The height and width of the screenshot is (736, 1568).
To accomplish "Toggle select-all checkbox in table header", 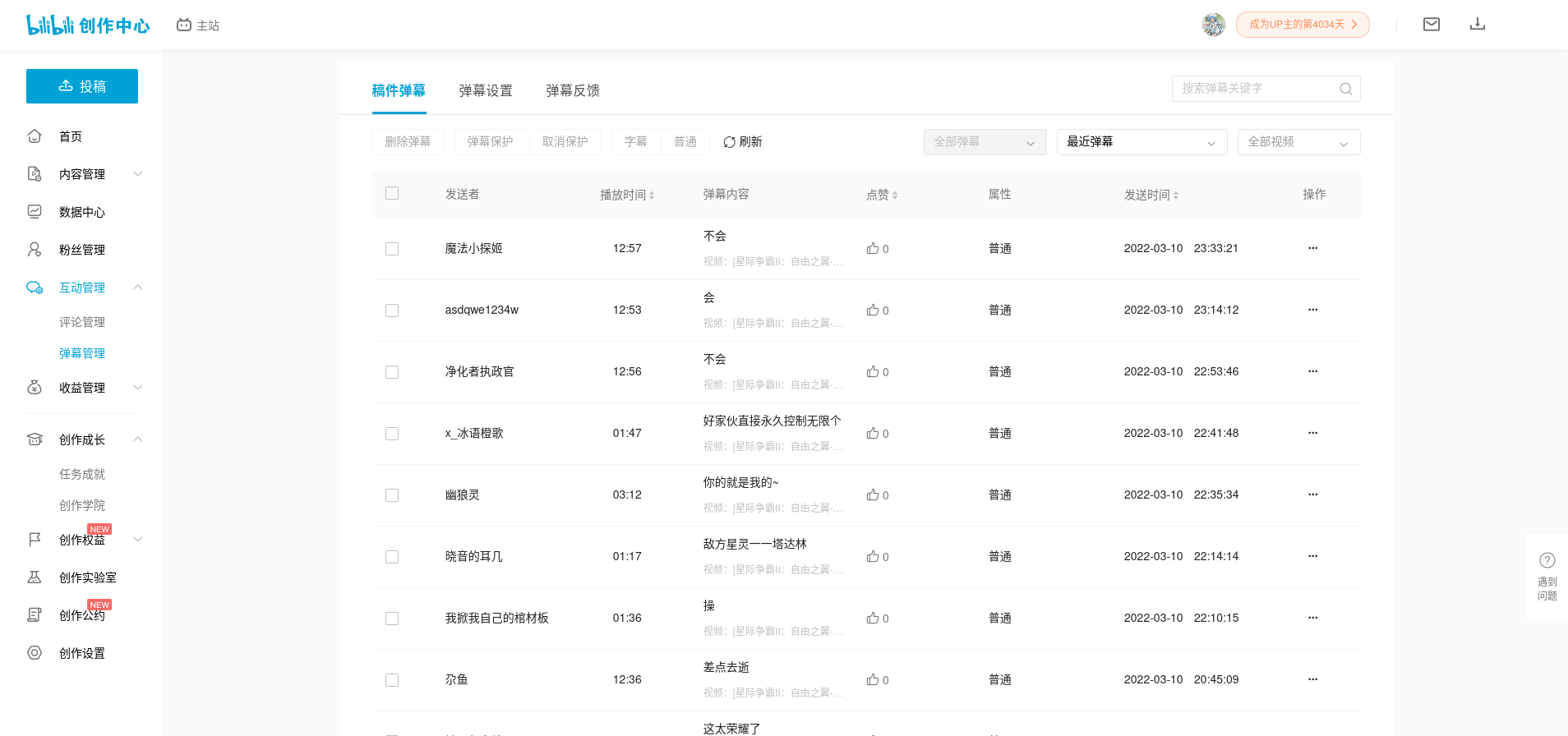I will [392, 193].
